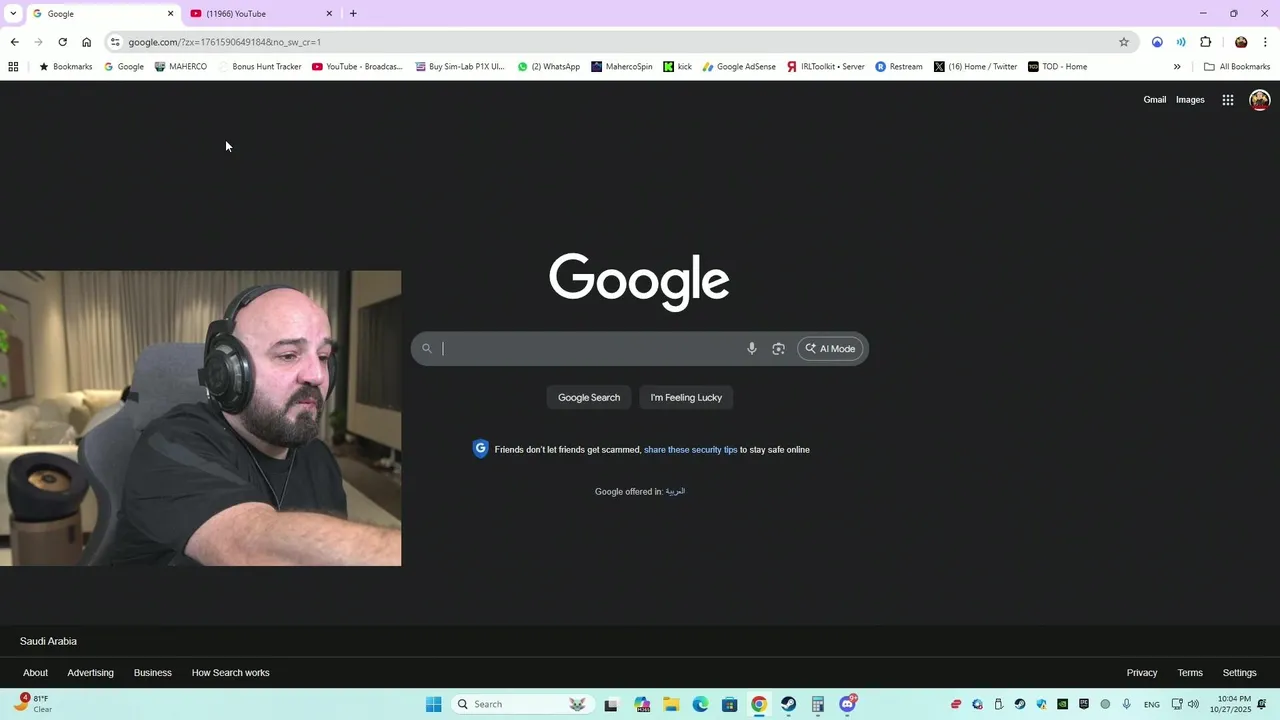1280x720 pixels.
Task: Expand the tab search dropdown
Action: click(12, 14)
